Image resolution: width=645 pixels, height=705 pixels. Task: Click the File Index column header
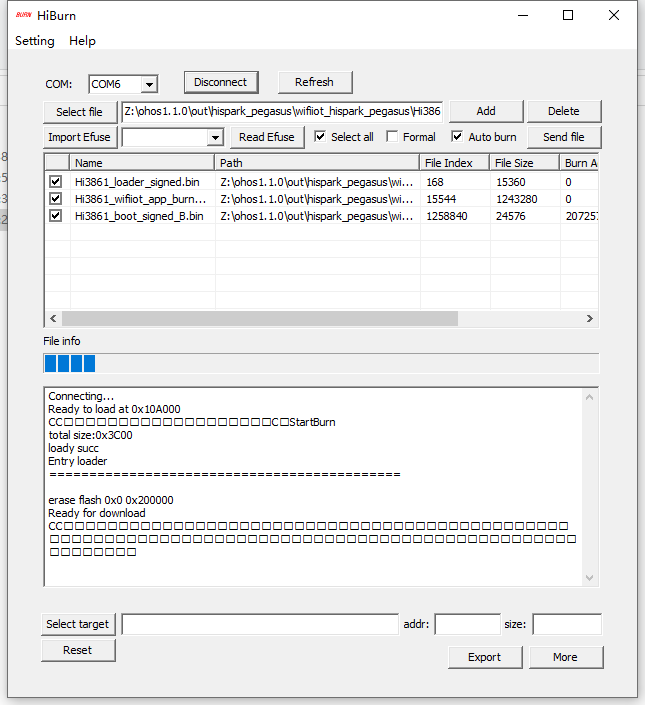coord(454,163)
